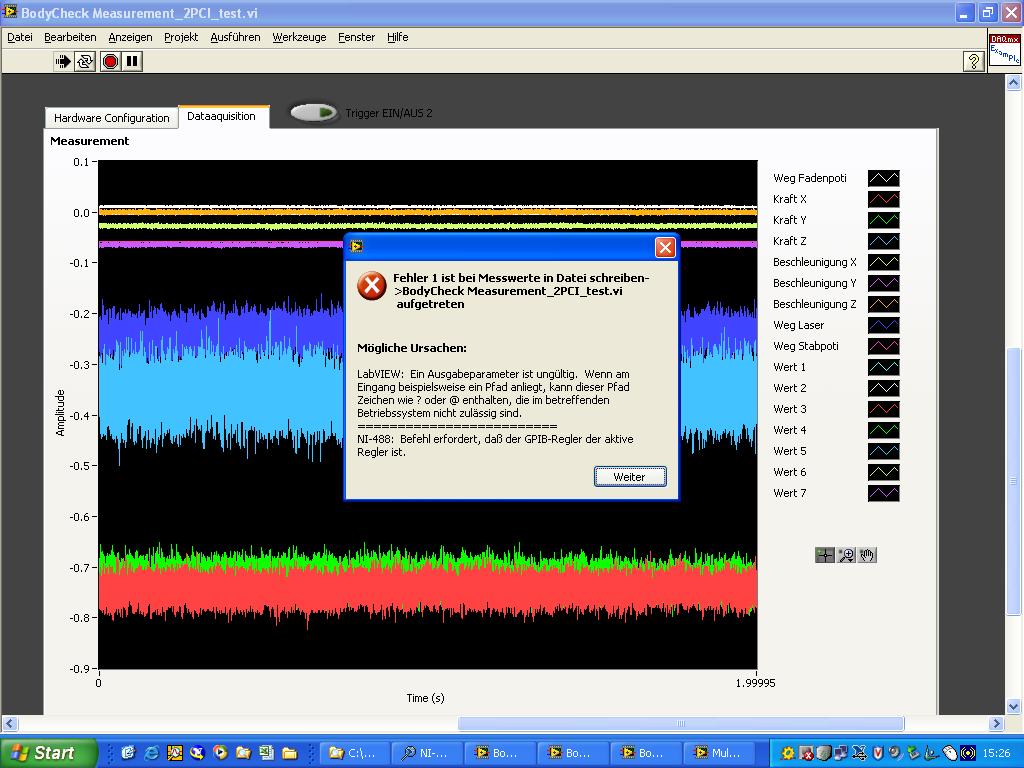Viewport: 1024px width, 768px height.
Task: Click Kraft X plot legend swatch
Action: click(883, 199)
